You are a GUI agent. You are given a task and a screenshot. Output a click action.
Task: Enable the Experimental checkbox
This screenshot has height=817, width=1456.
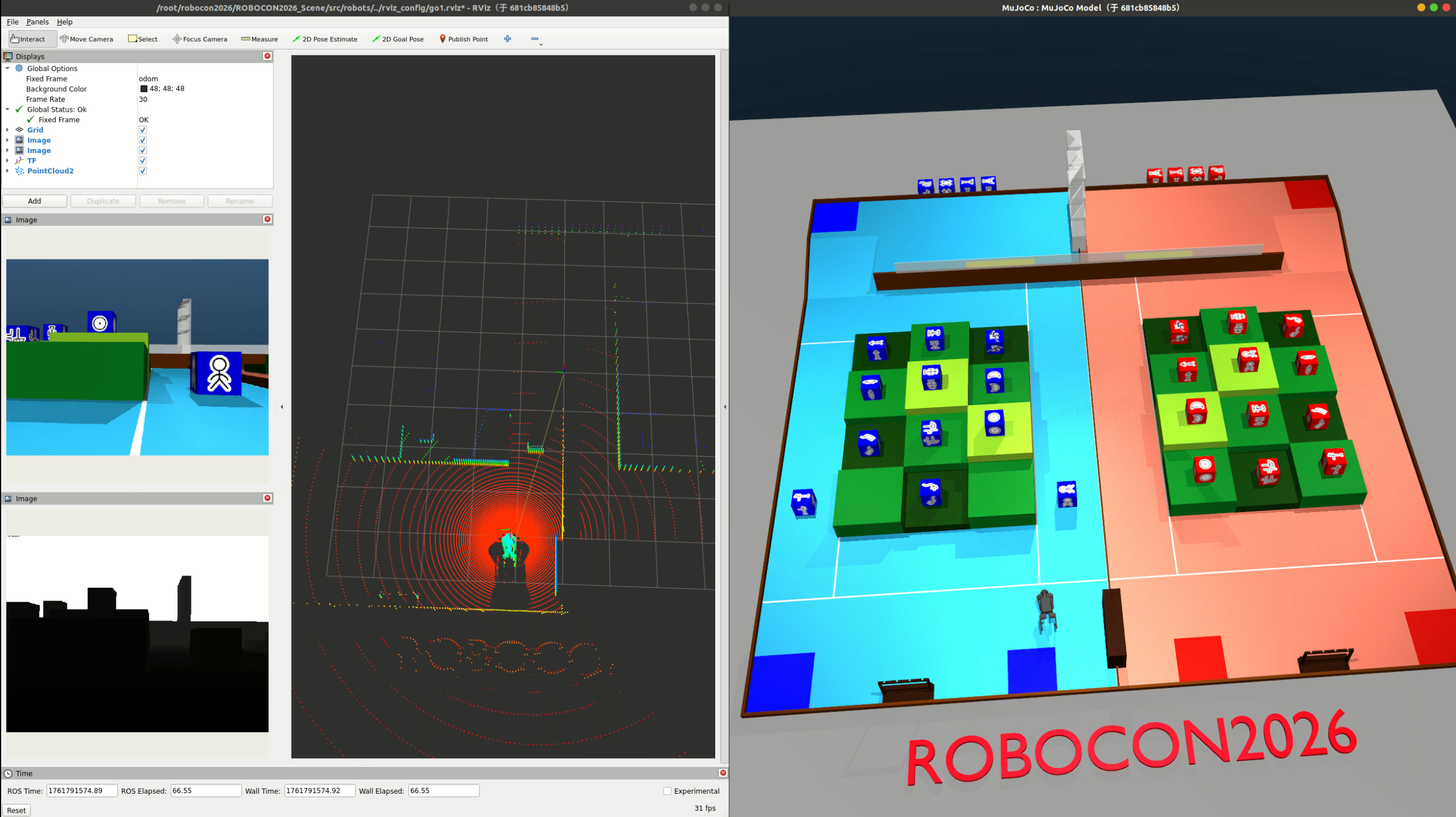click(667, 791)
